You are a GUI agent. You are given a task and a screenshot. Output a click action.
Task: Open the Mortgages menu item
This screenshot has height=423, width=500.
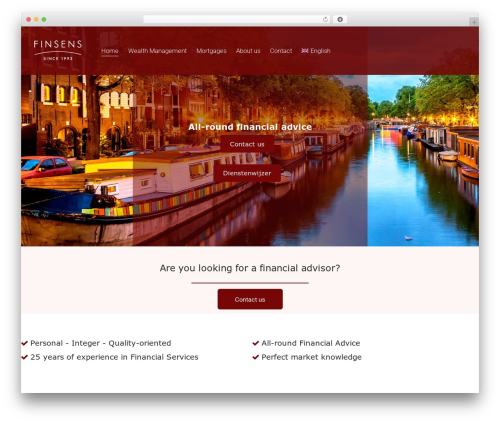pos(211,51)
